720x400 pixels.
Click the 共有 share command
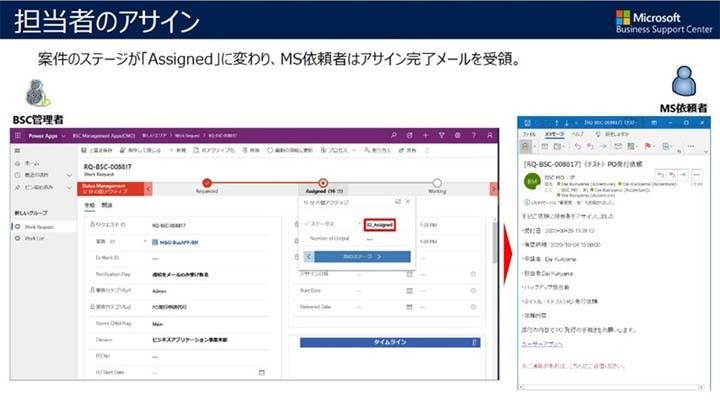point(407,150)
